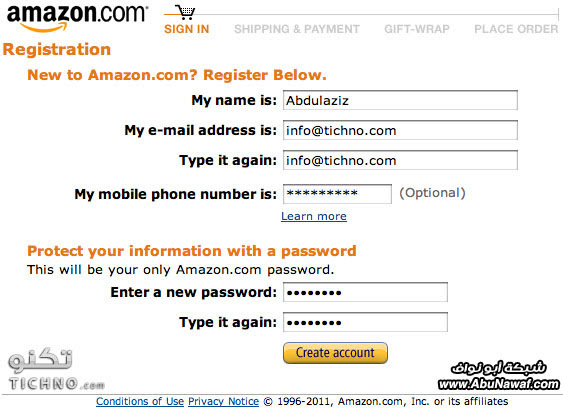Open the Conditions of Use link

(140, 401)
